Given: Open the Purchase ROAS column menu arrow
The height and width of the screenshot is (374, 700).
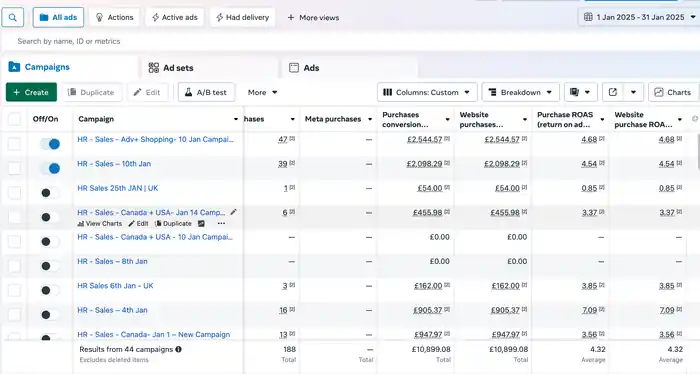Looking at the screenshot, I should [x=602, y=119].
